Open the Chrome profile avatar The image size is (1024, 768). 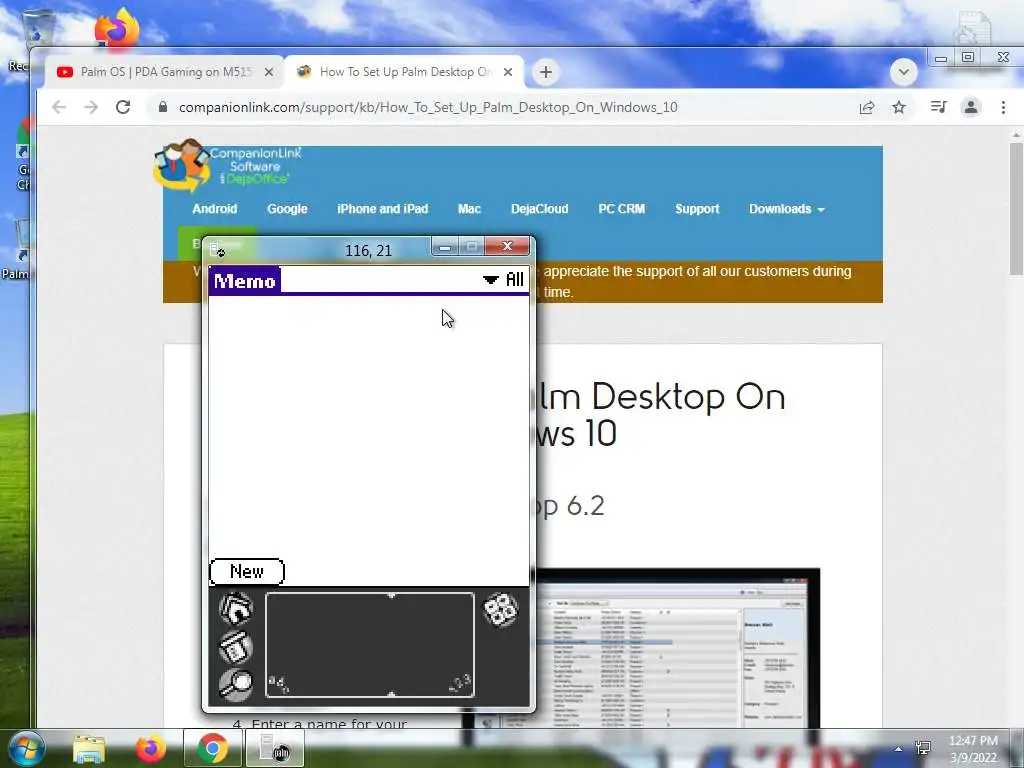point(970,107)
